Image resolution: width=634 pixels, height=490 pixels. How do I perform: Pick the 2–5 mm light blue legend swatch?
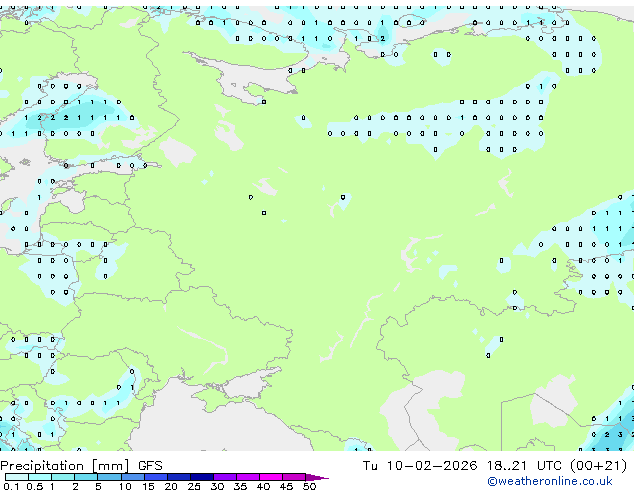tap(86, 477)
